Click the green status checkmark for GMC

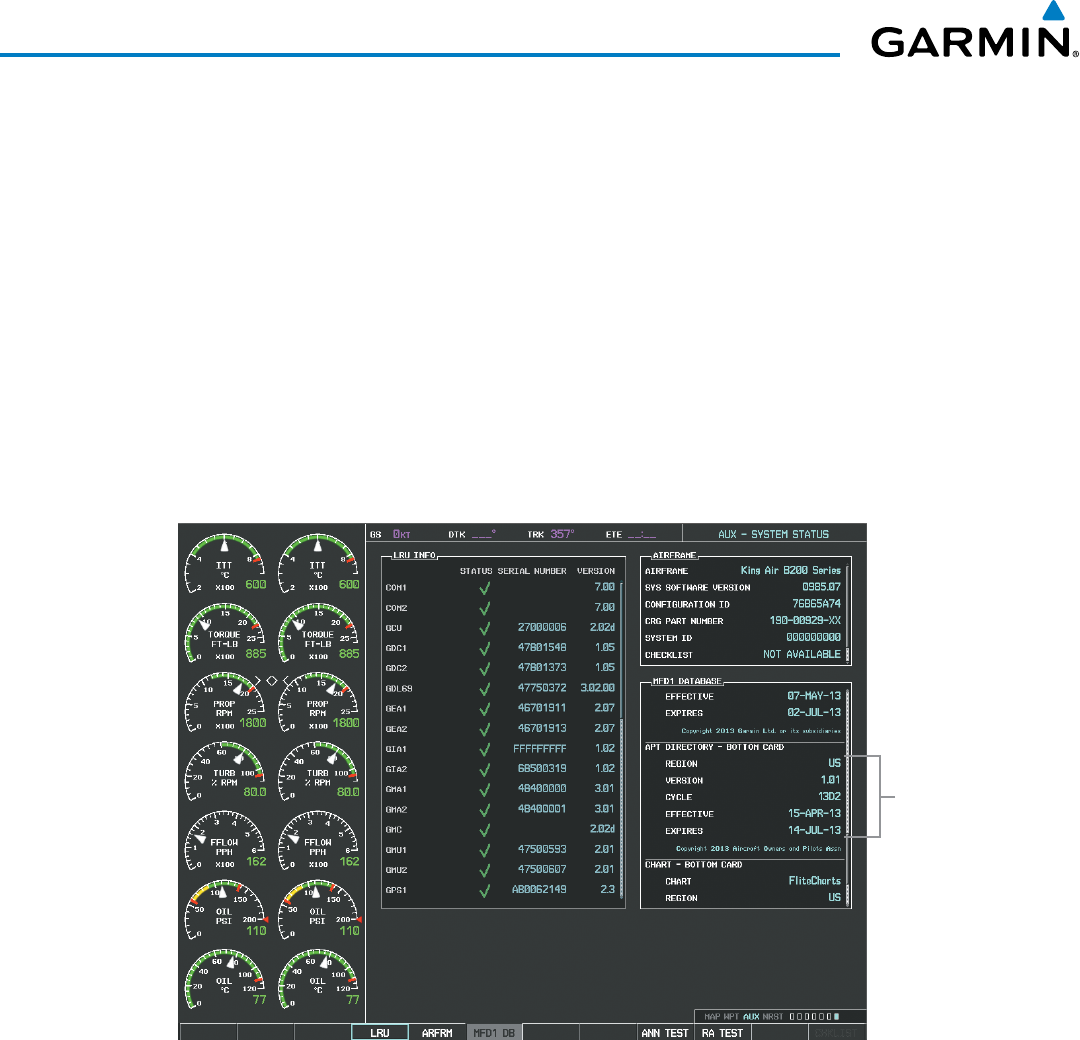[485, 830]
